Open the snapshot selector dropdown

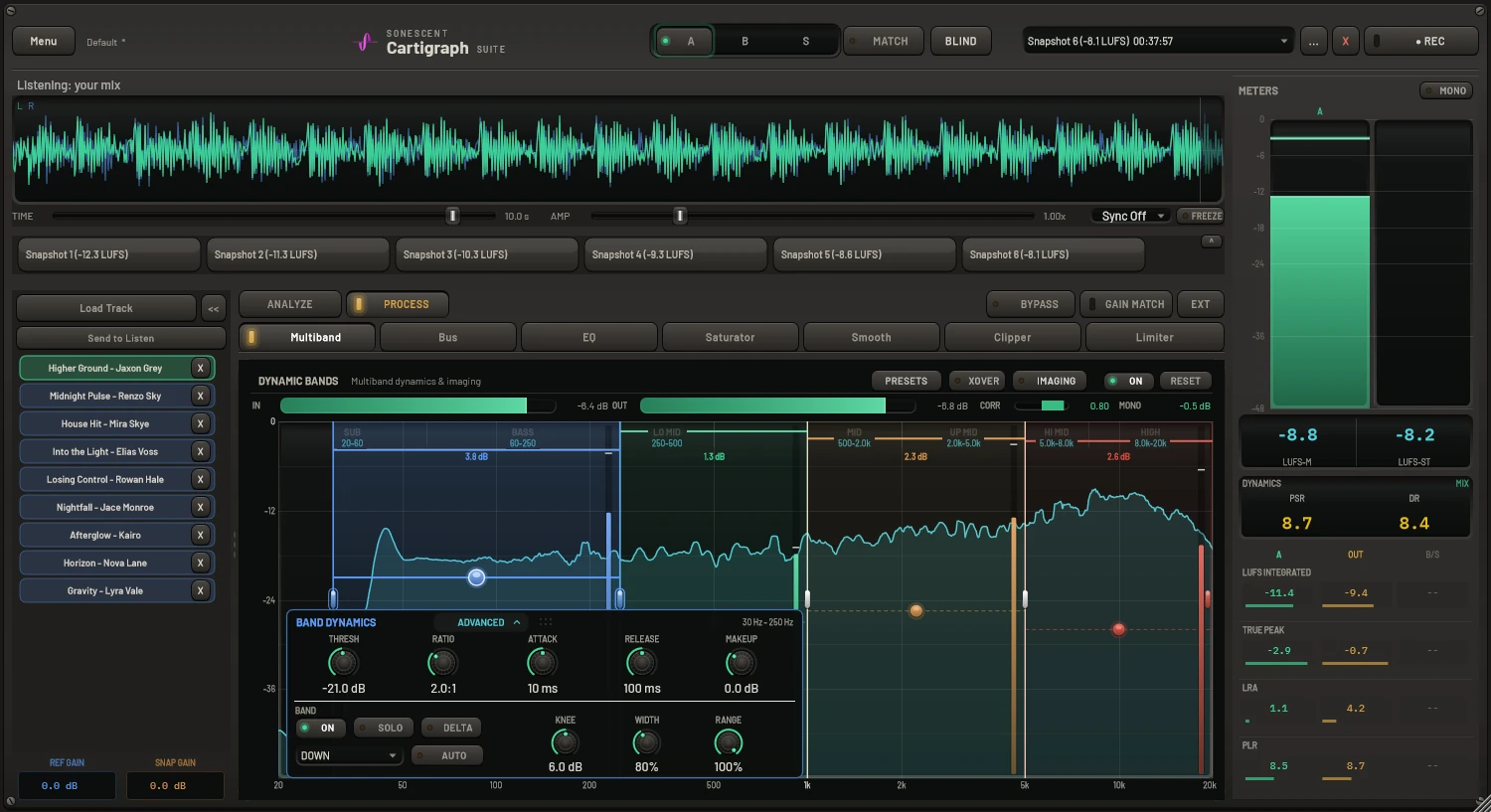[x=1159, y=41]
